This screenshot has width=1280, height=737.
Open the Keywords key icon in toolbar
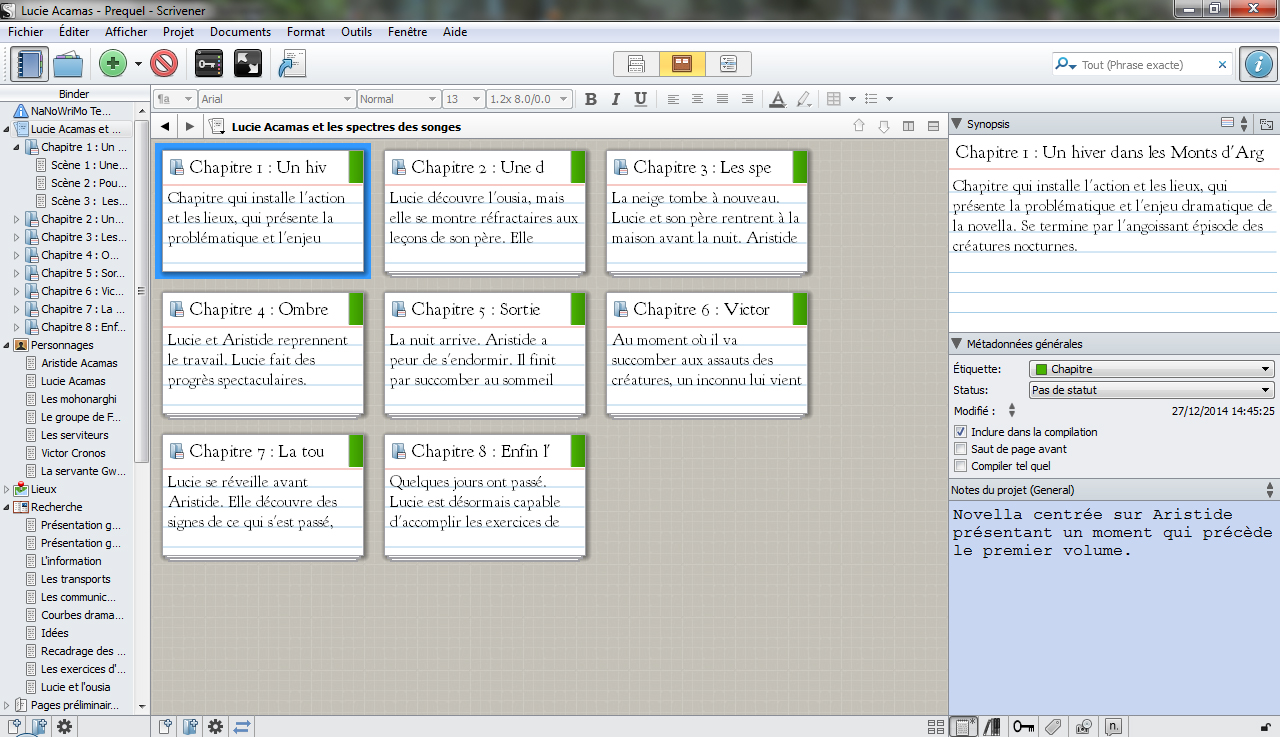click(x=208, y=64)
